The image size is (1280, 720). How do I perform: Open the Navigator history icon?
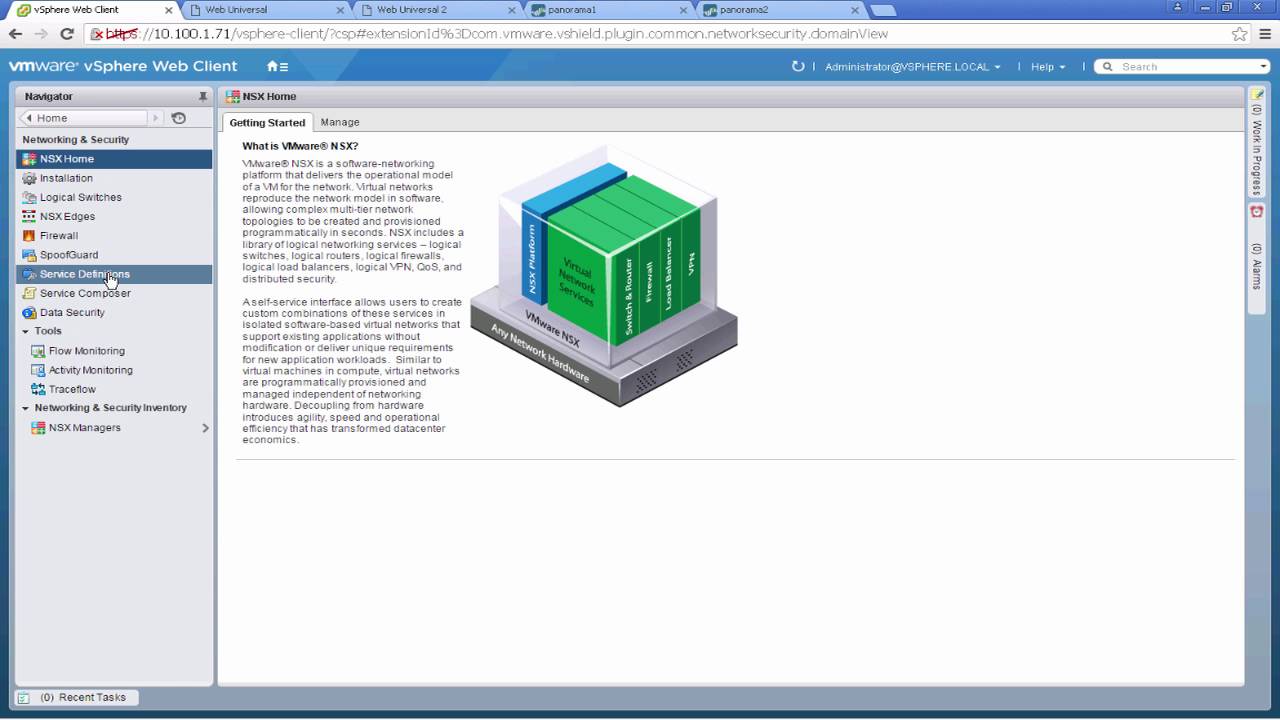coord(179,118)
